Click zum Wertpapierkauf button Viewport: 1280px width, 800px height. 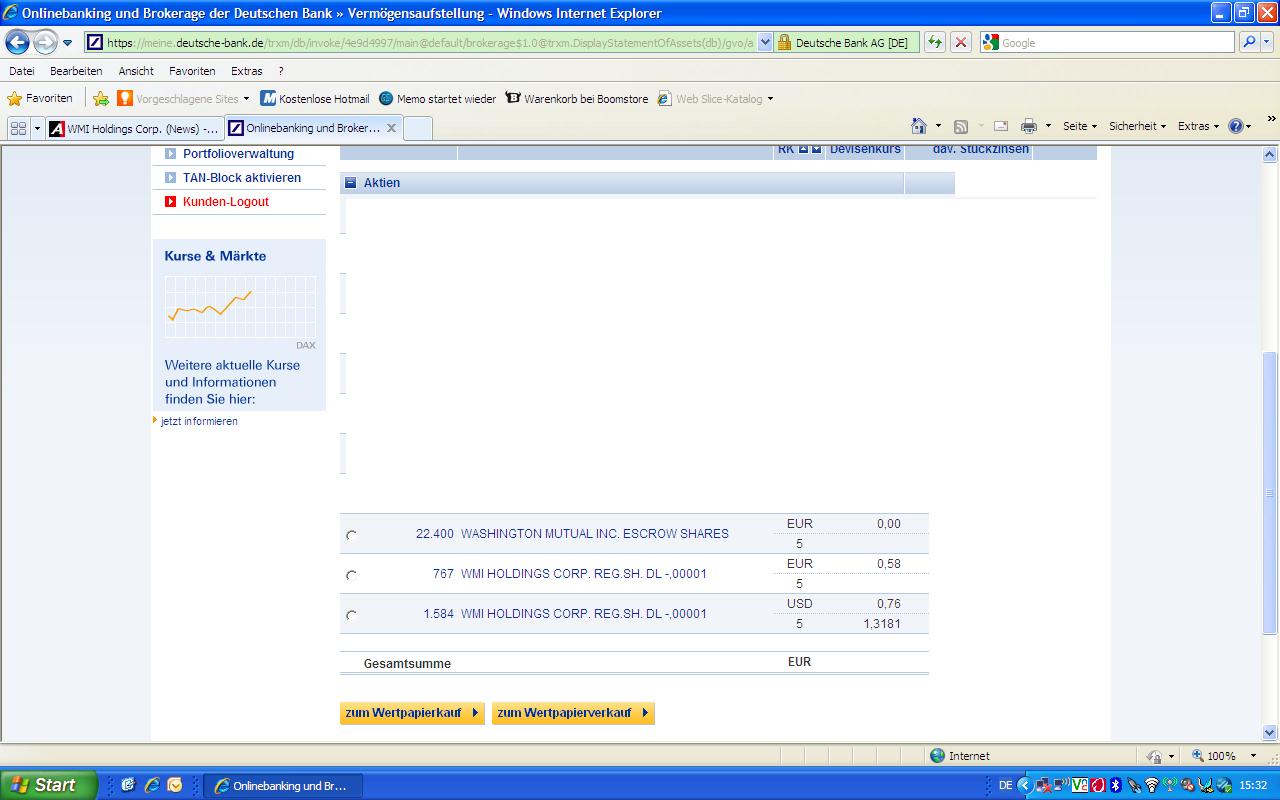click(x=412, y=713)
